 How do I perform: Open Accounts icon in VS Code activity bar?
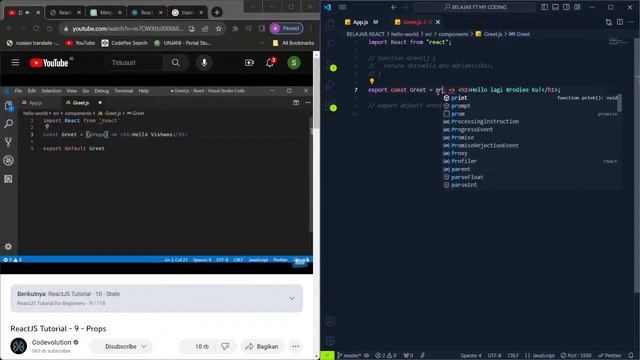(330, 321)
